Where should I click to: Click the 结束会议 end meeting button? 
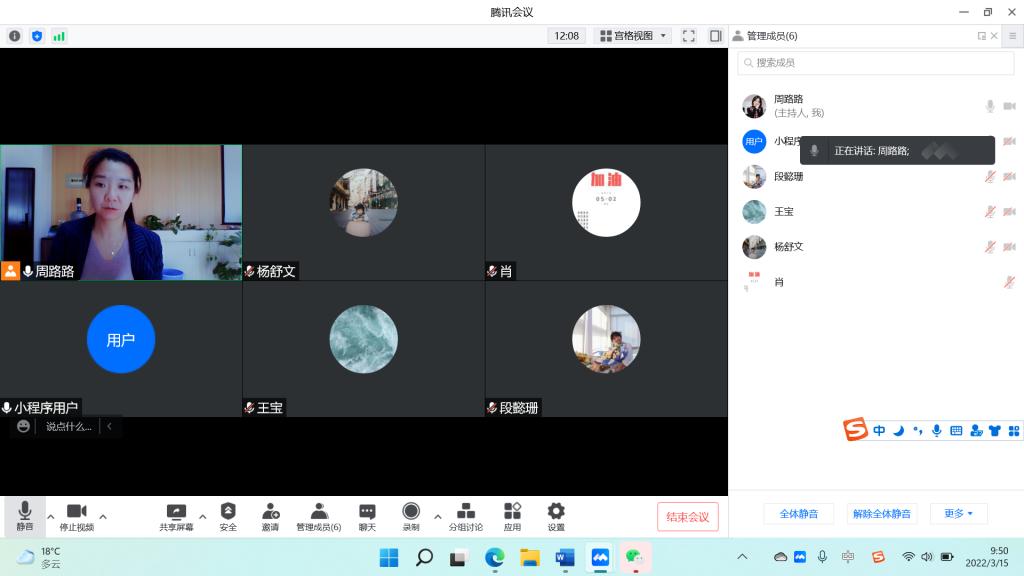pos(687,517)
